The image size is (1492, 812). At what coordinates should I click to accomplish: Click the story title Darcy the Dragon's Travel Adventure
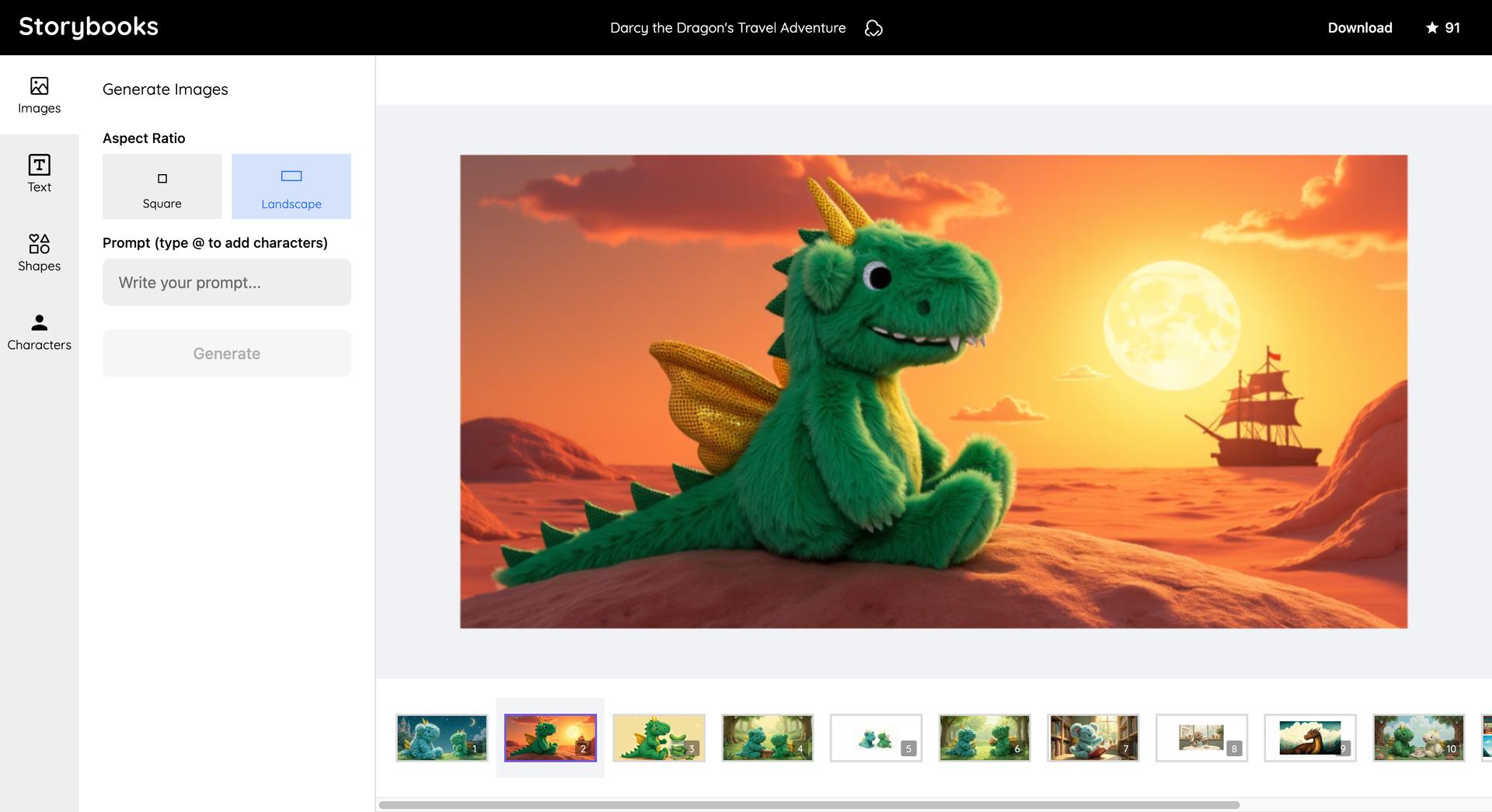pyautogui.click(x=728, y=27)
